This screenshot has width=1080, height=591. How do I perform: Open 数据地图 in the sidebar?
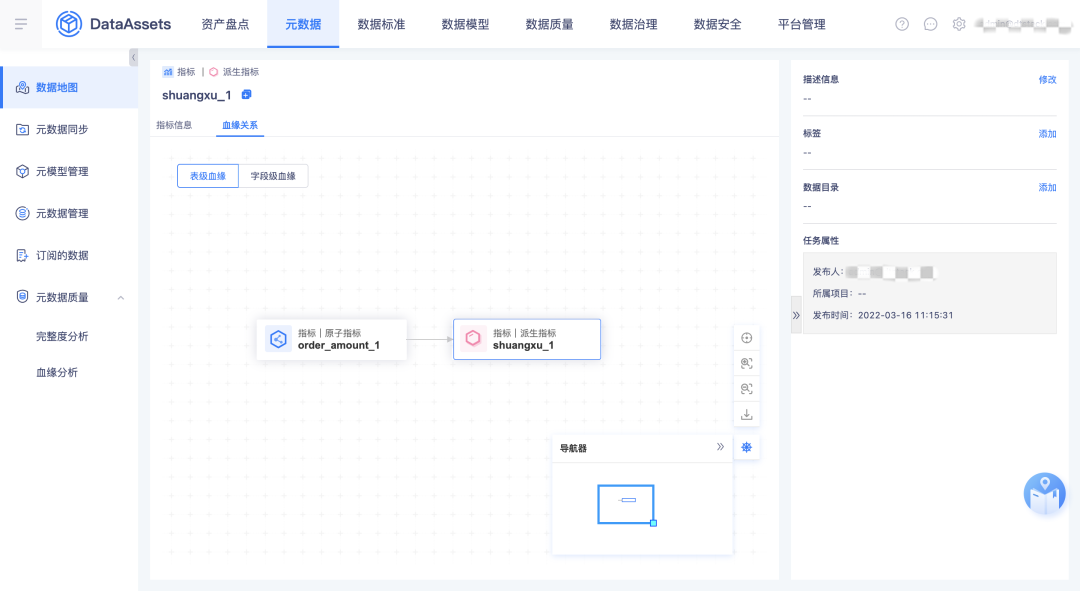point(69,87)
